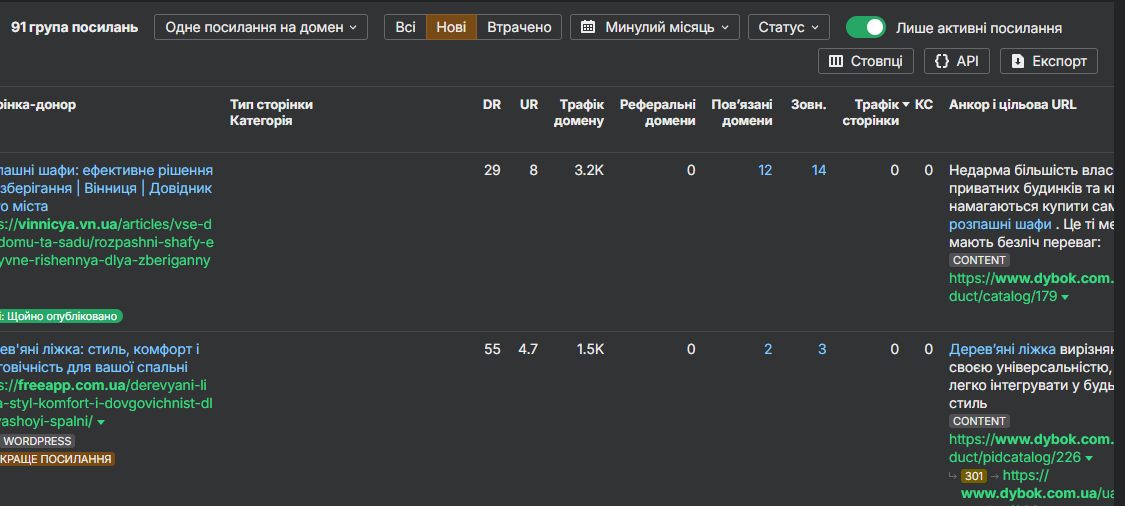Screen dimensions: 1125x506
Task: Click linked domains value 12
Action: [765, 170]
